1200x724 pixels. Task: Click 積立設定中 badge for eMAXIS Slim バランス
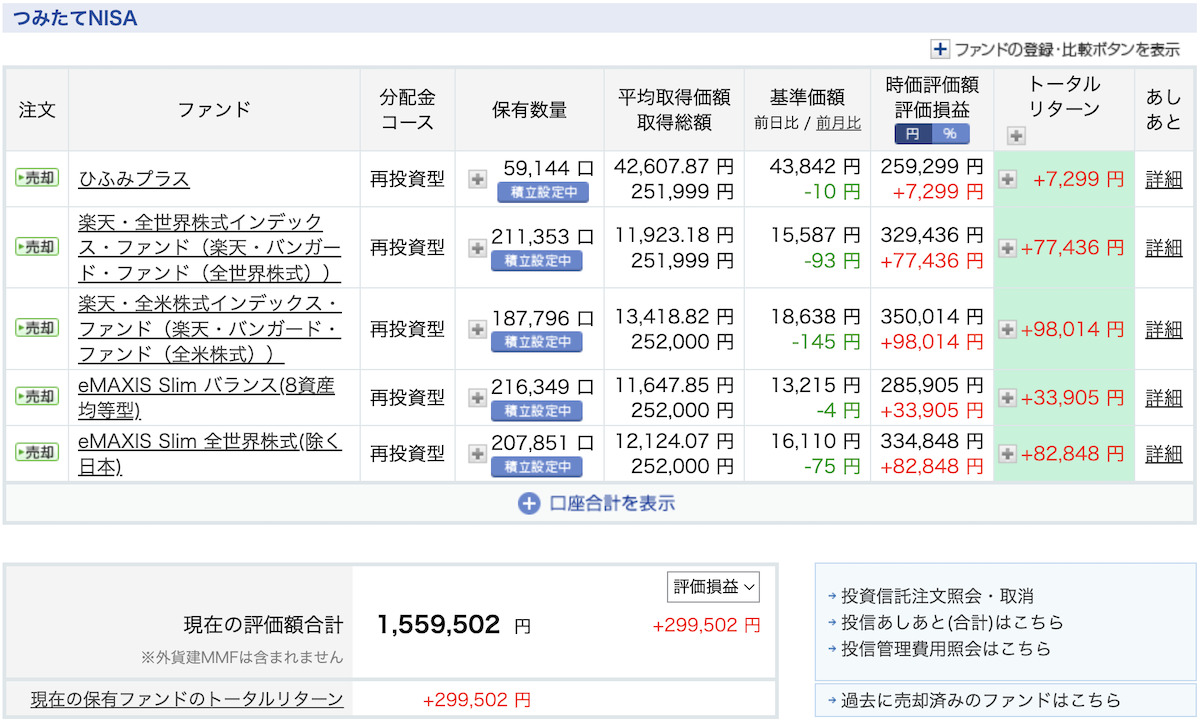click(537, 410)
